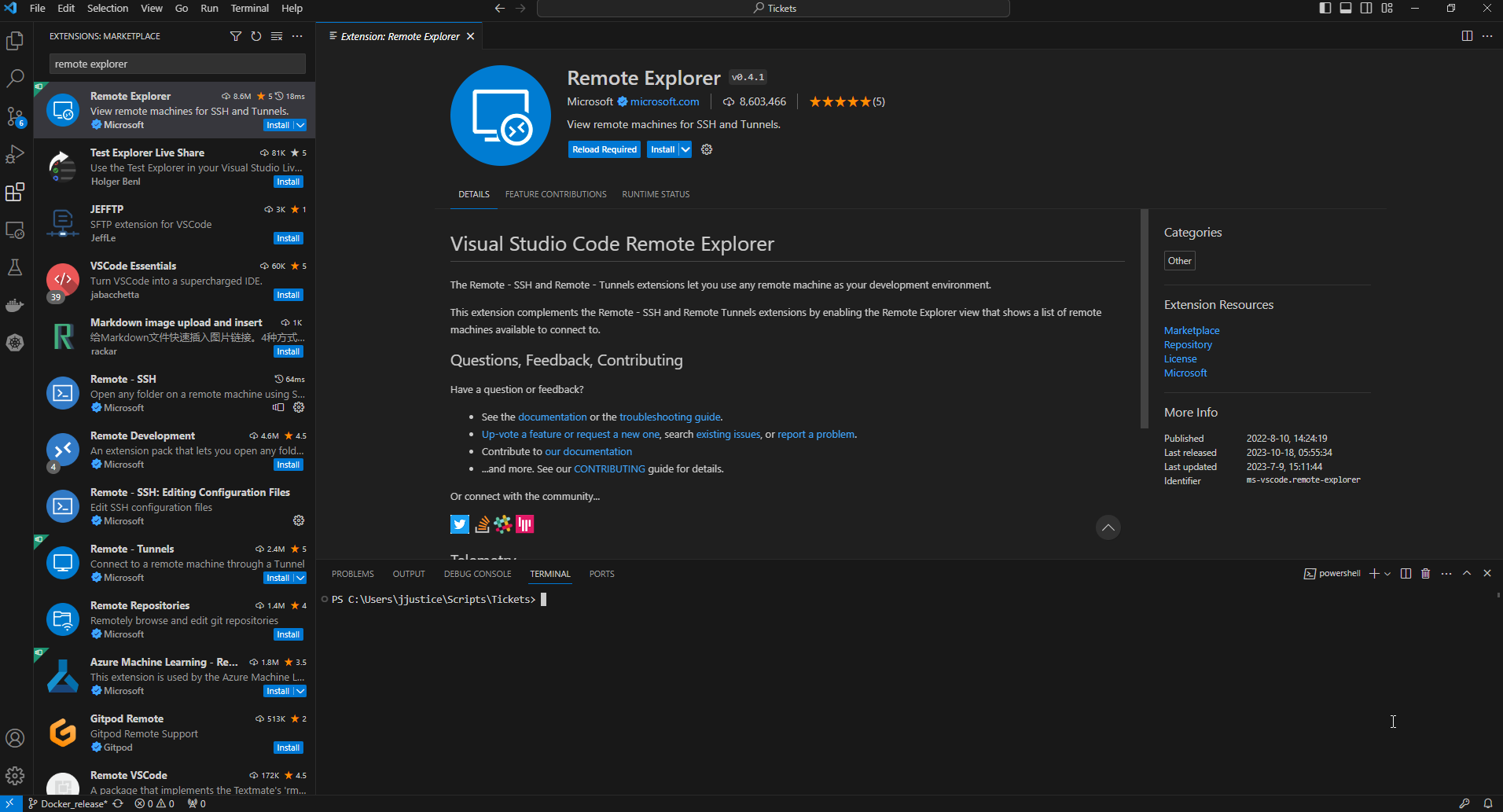This screenshot has height=812, width=1503.
Task: Open the terminal profile launch dropdown
Action: [1387, 573]
